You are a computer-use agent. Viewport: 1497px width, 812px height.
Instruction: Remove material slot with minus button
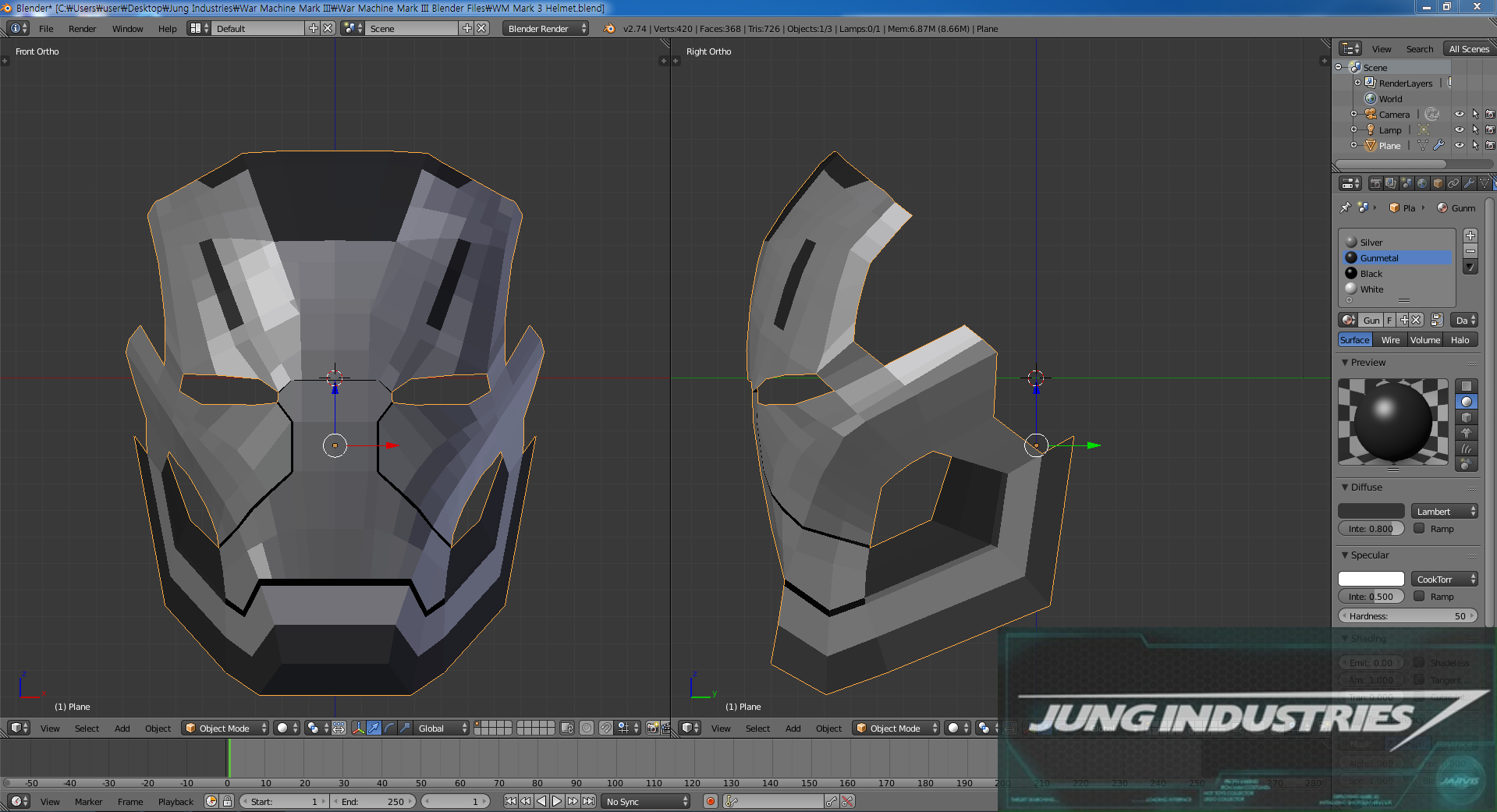point(1470,251)
